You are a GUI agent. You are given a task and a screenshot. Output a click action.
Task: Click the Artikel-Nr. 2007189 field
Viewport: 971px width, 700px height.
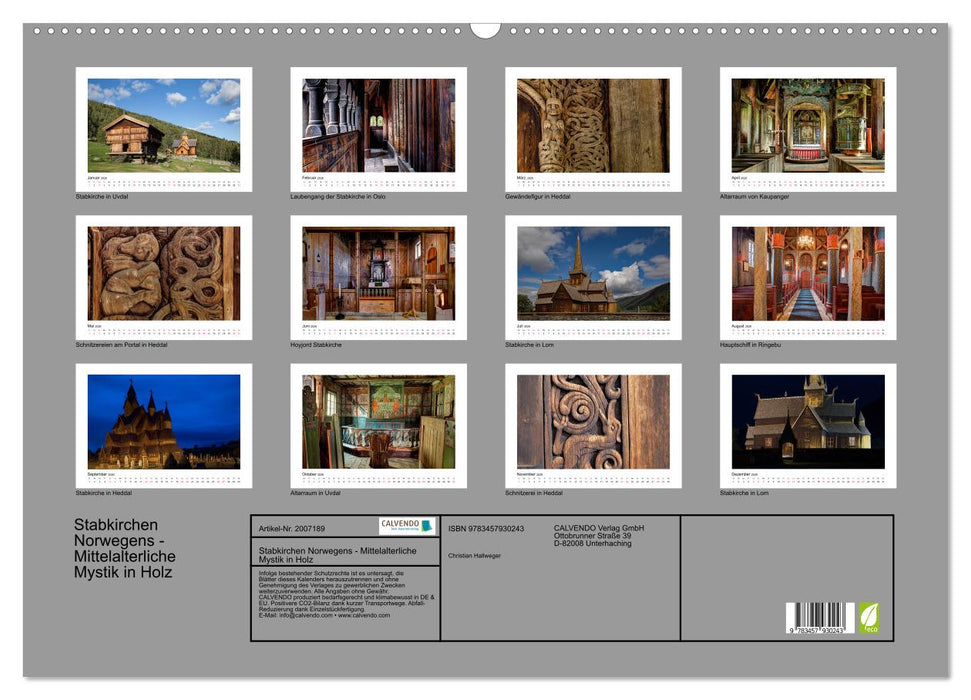click(x=292, y=528)
